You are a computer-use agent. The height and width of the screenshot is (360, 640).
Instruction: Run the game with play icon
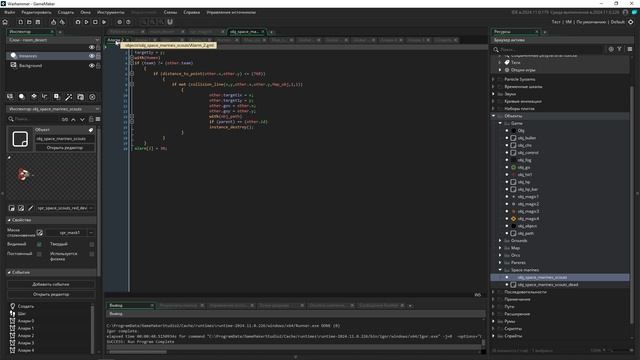(87, 22)
